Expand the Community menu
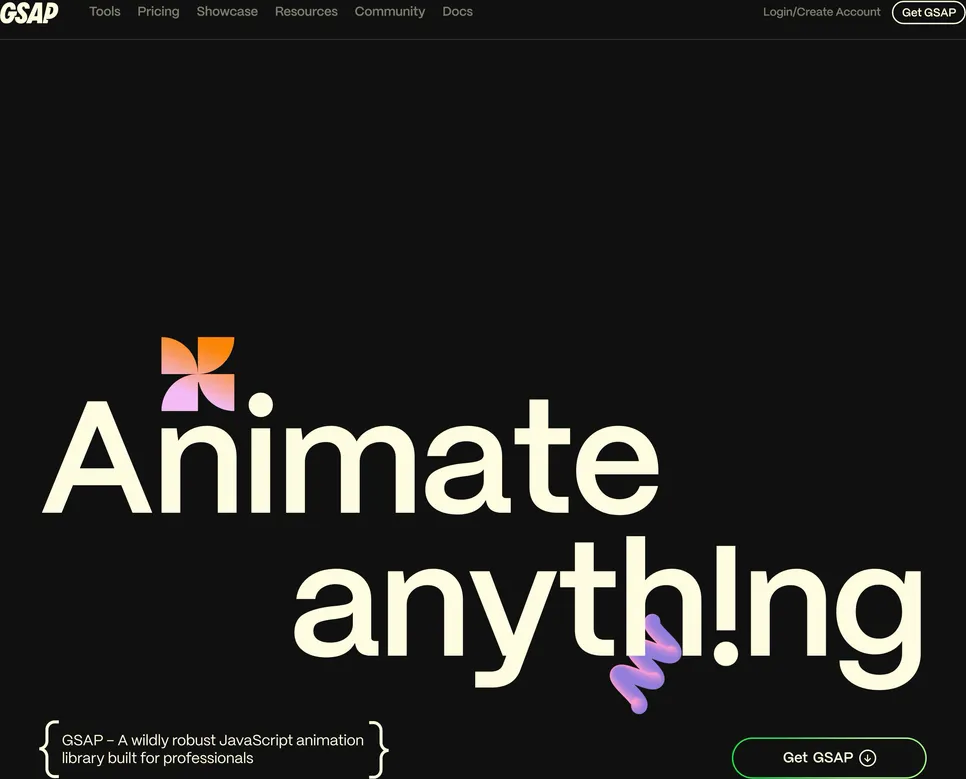 [x=390, y=12]
